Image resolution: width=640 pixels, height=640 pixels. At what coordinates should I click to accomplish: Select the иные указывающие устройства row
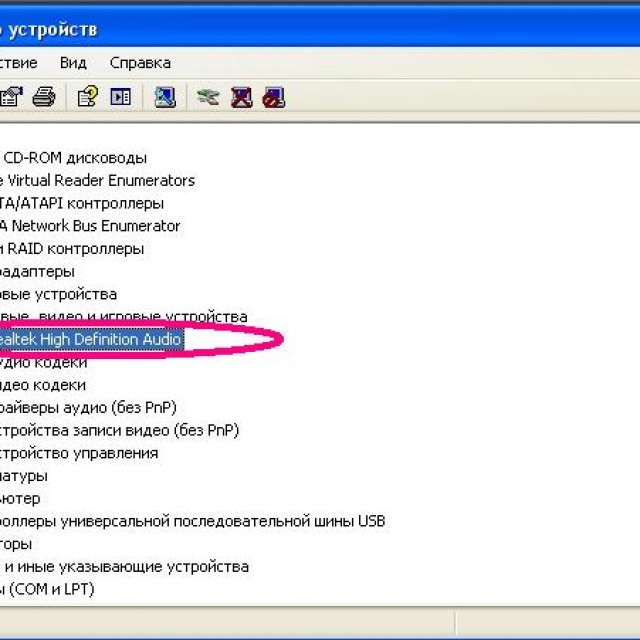[124, 567]
